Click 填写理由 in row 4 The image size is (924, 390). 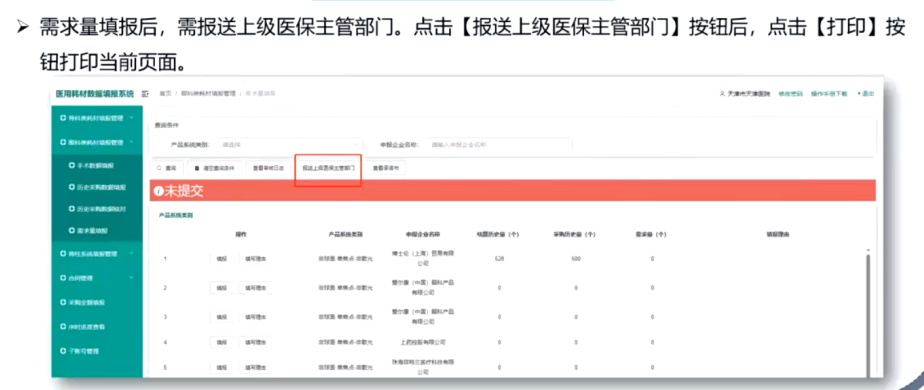(255, 342)
